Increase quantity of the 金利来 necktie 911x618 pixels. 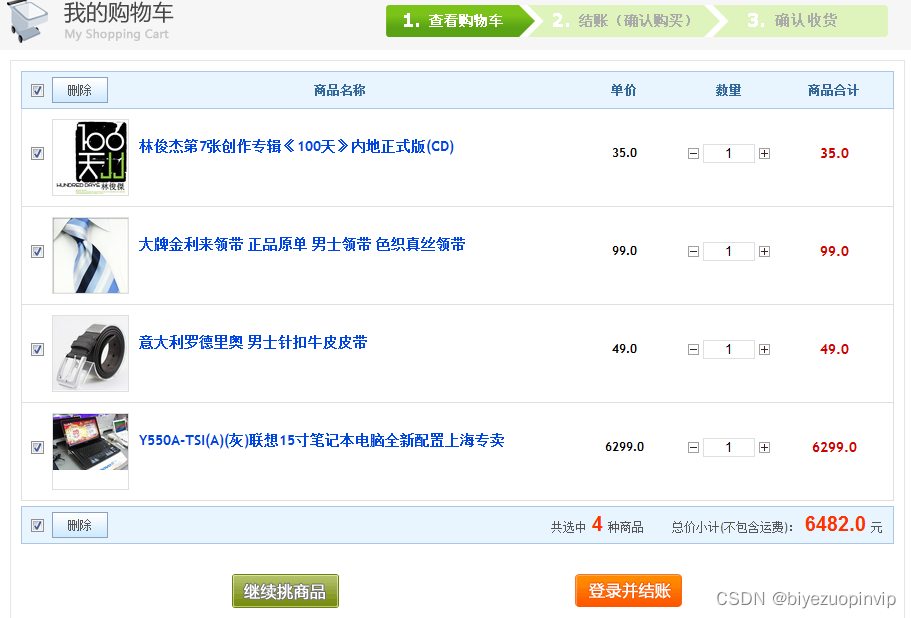point(765,251)
